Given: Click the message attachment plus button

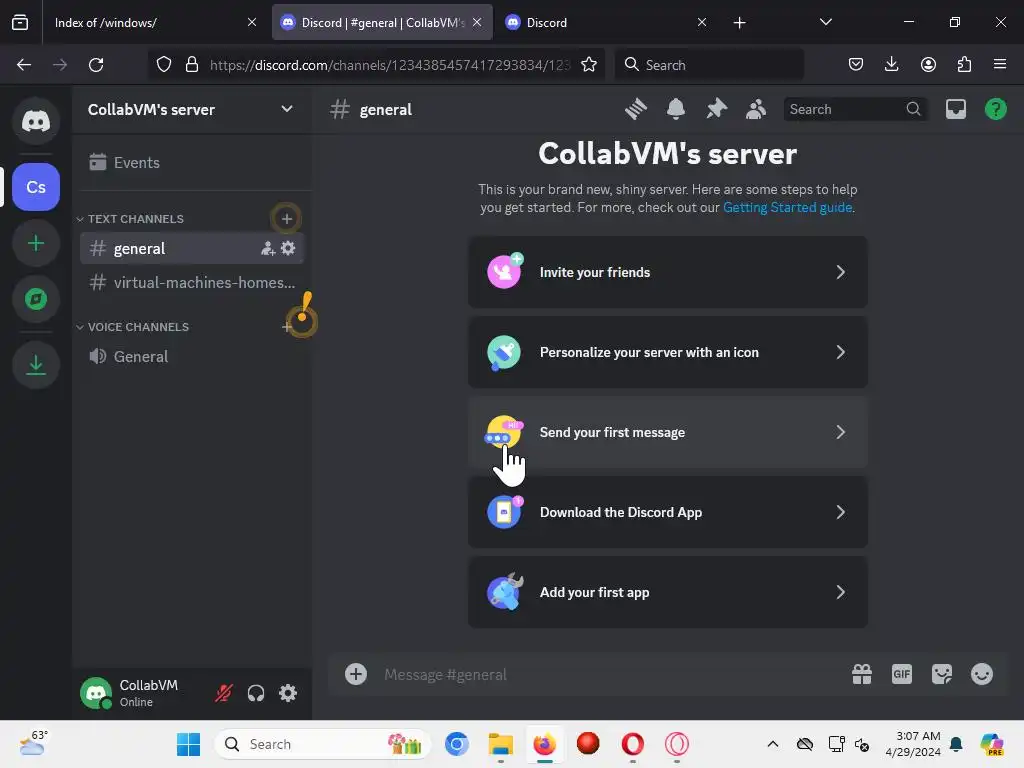Looking at the screenshot, I should click(x=356, y=674).
